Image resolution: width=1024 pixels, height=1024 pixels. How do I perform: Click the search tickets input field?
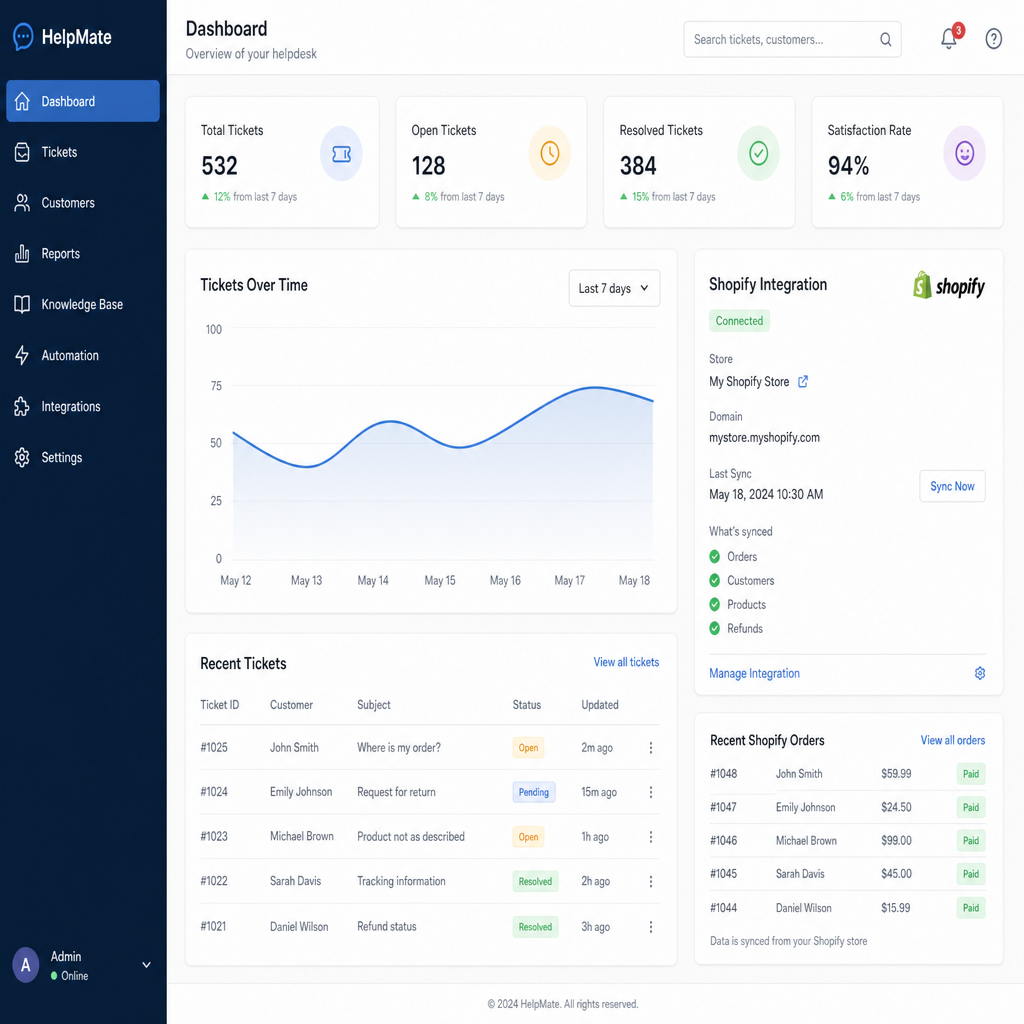(792, 40)
